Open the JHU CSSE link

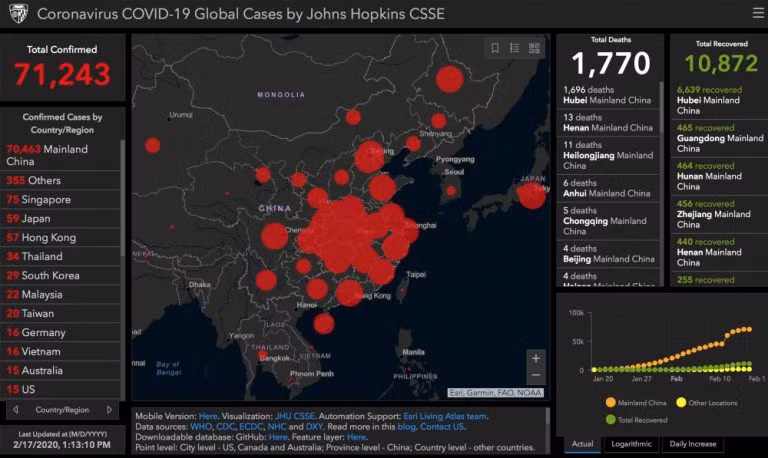(x=294, y=416)
